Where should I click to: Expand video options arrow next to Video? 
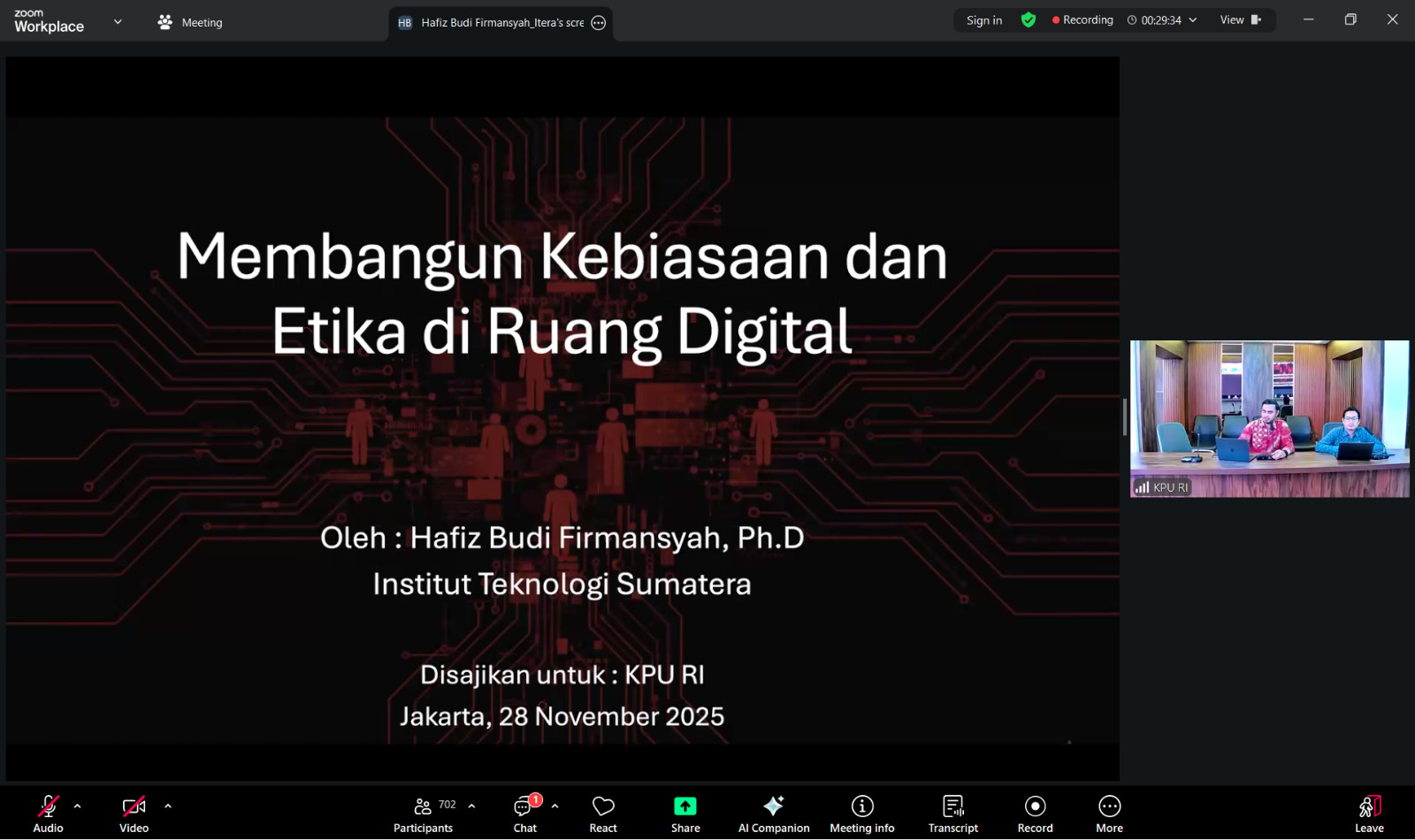point(168,806)
